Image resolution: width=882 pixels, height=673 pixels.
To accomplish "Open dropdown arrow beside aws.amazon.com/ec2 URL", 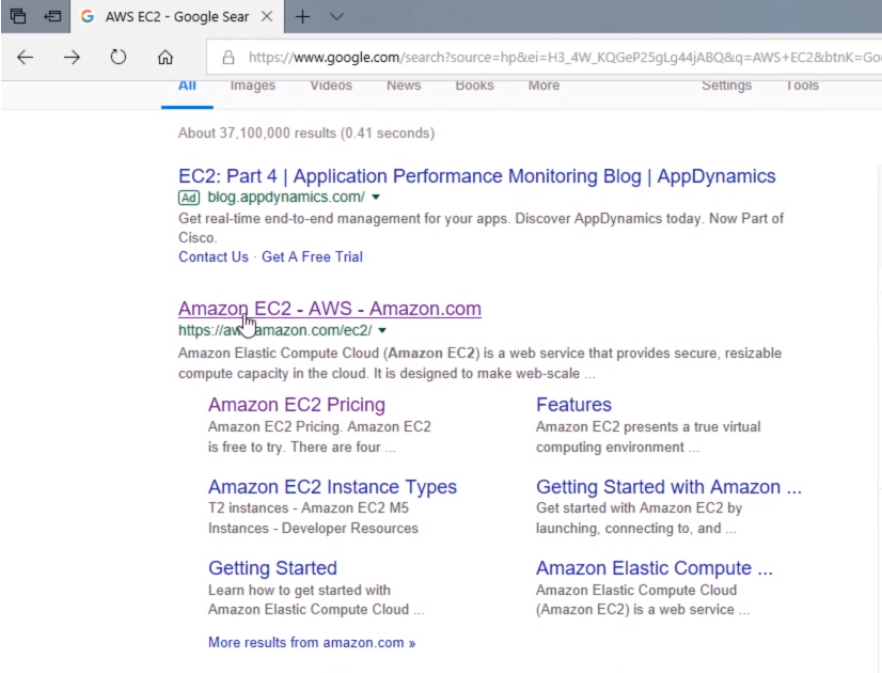I will coord(383,331).
